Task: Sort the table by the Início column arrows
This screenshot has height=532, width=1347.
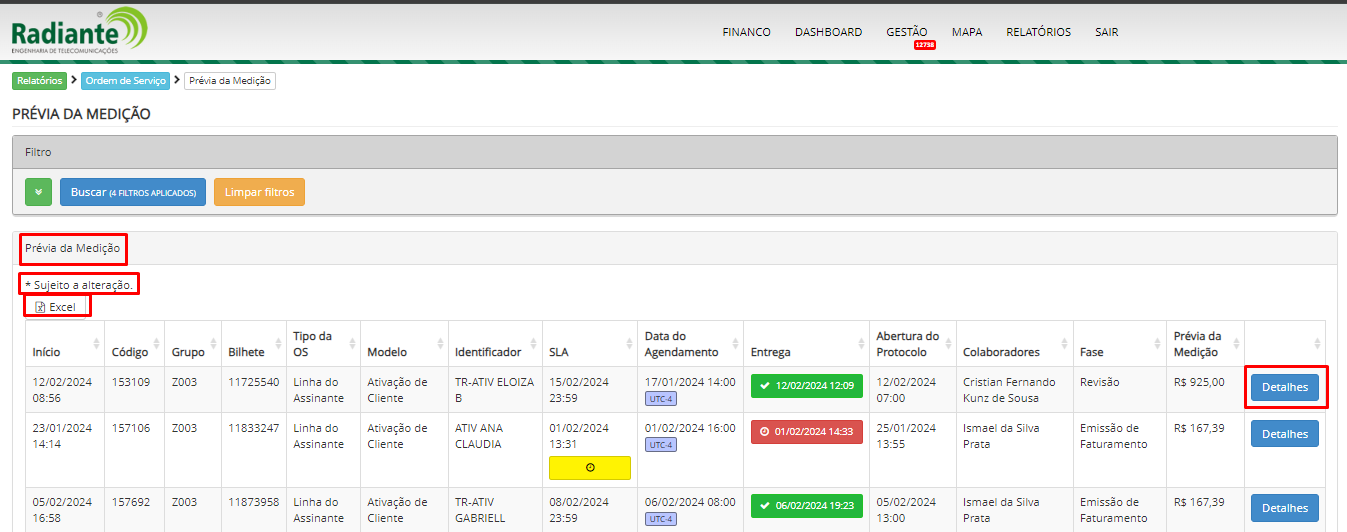Action: pyautogui.click(x=96, y=344)
